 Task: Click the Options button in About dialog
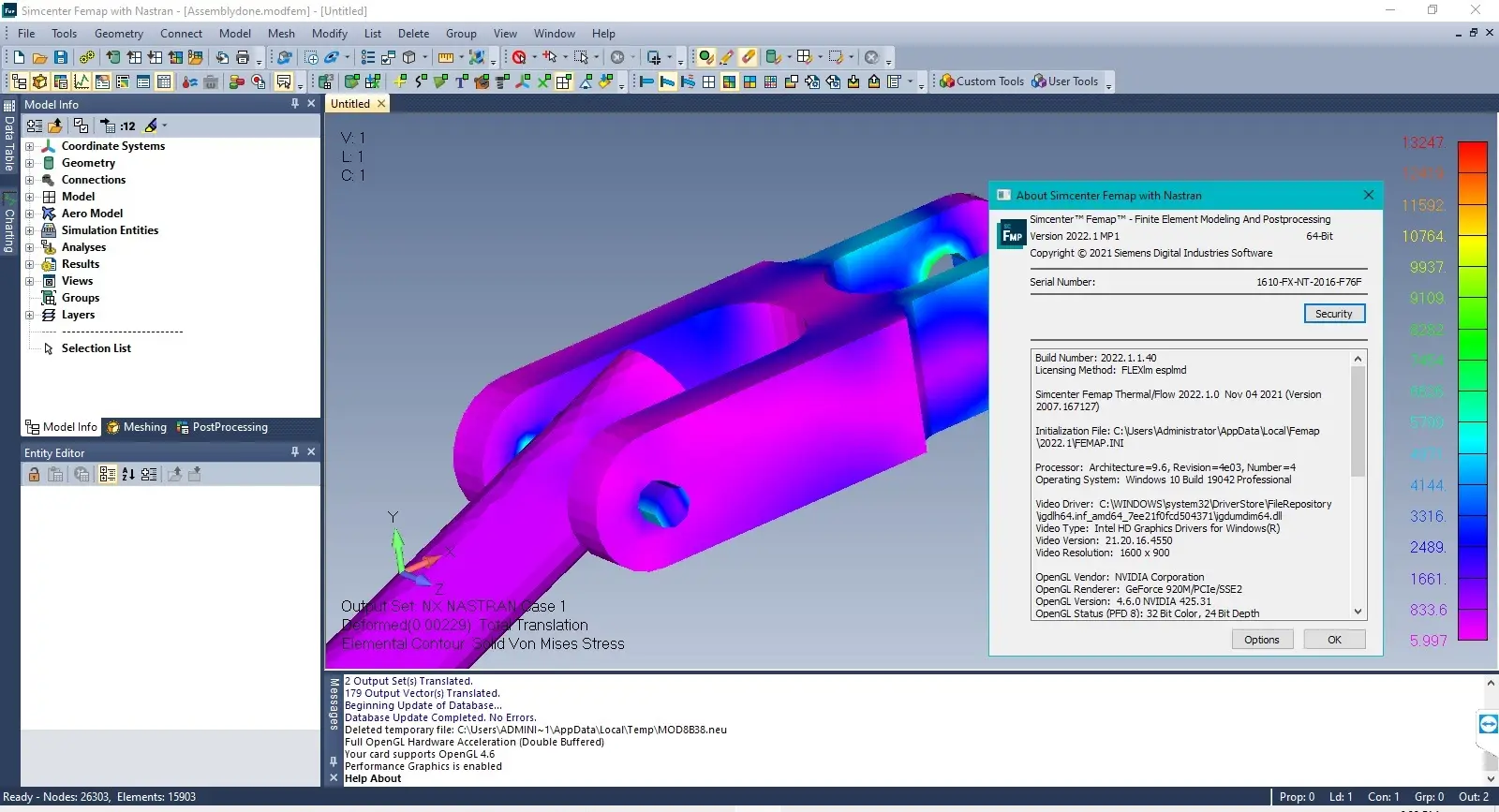coord(1262,640)
